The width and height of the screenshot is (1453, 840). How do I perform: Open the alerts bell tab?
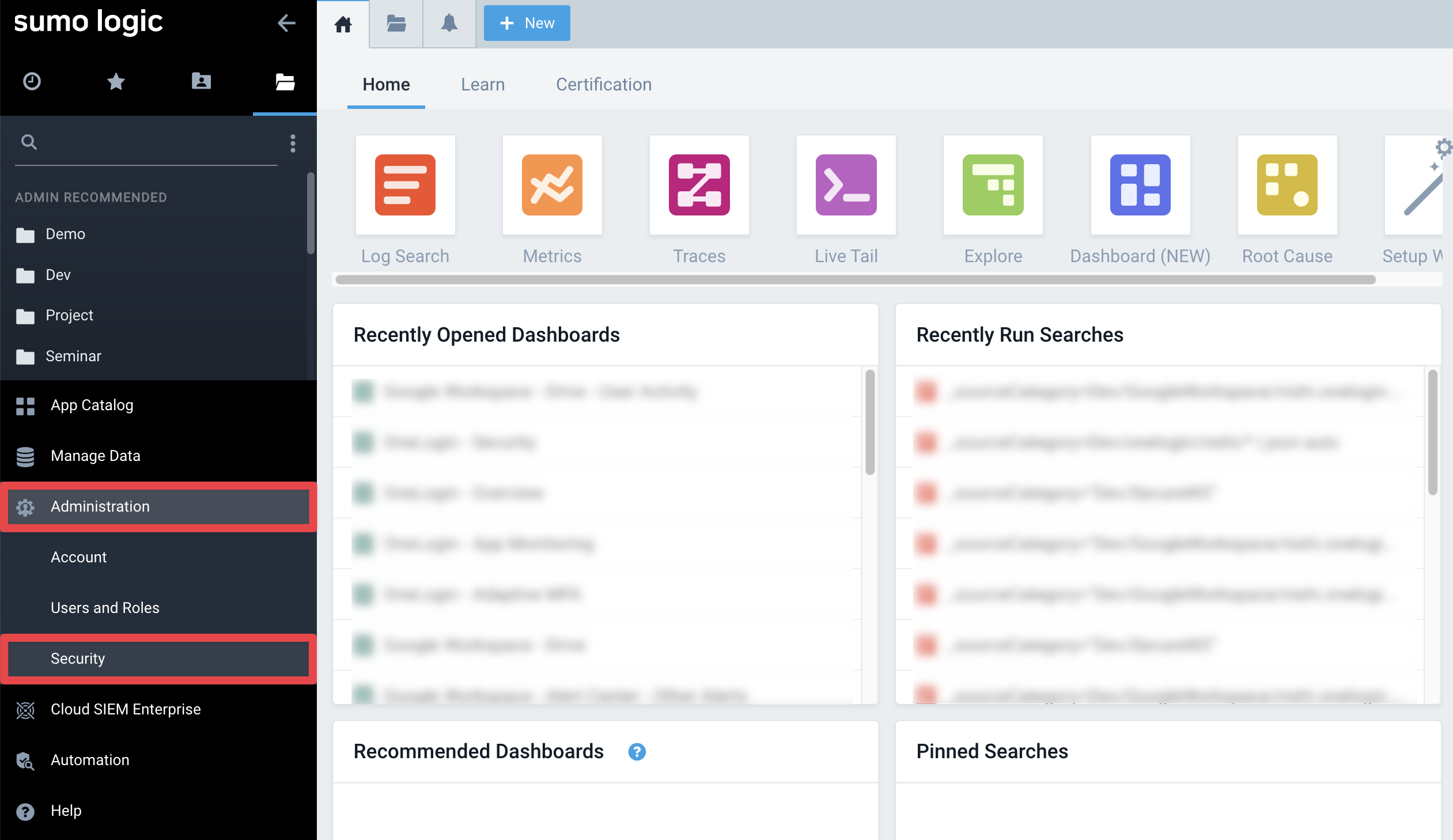tap(449, 24)
